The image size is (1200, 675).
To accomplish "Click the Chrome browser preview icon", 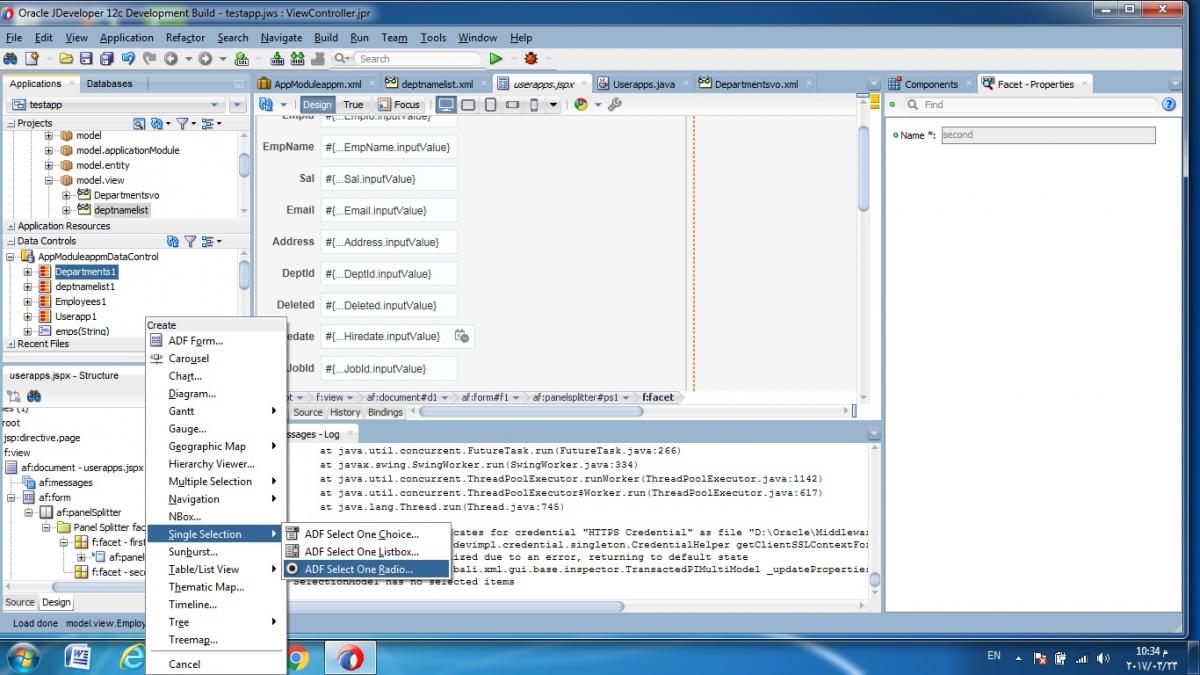I will (581, 104).
